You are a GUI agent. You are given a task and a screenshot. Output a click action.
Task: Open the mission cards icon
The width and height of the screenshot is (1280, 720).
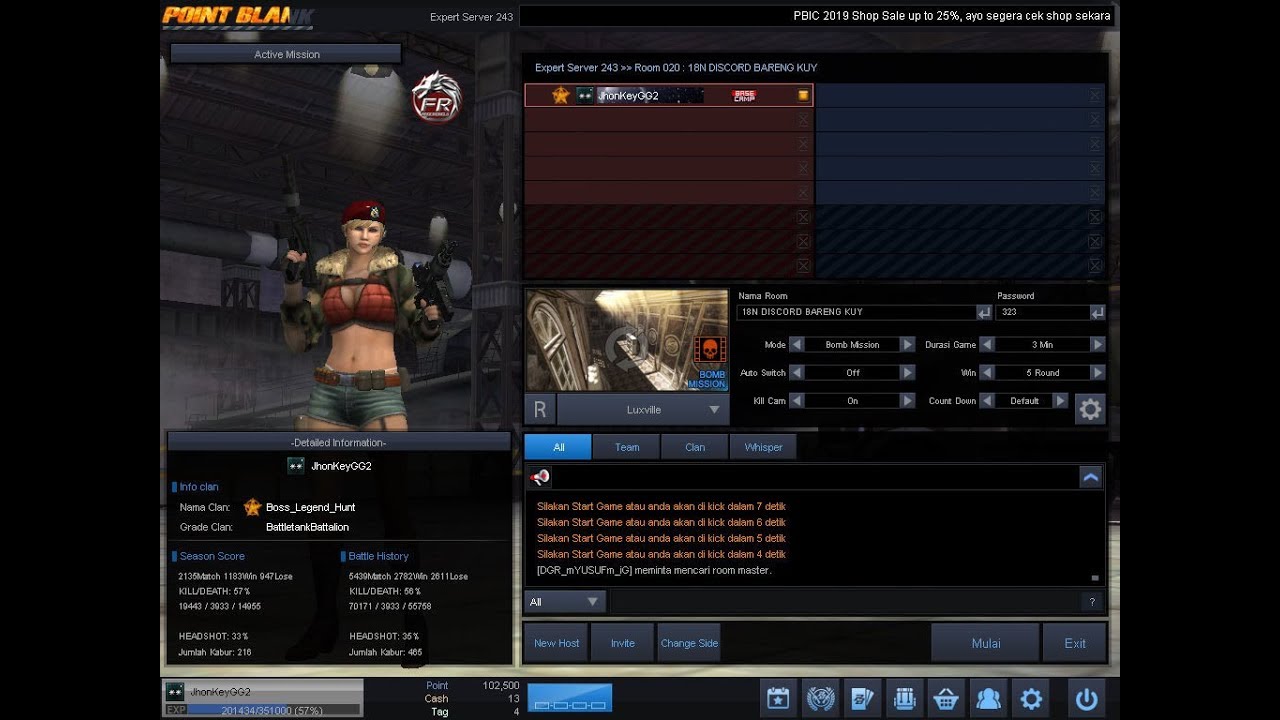pos(863,698)
